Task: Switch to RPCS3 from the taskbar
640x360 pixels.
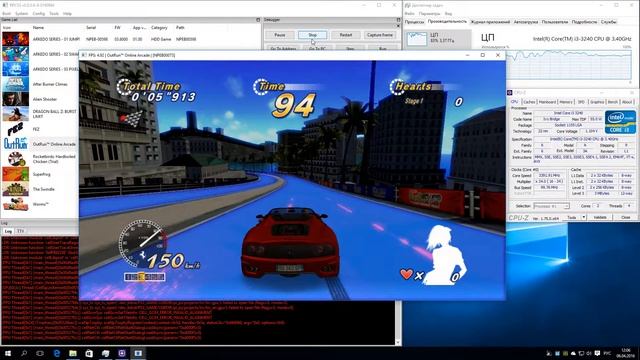Action: pyautogui.click(x=138, y=353)
